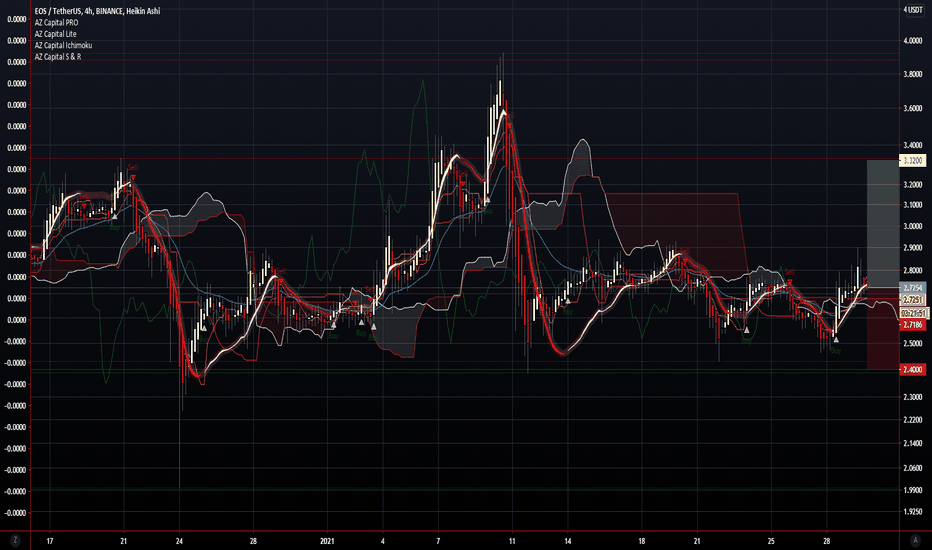
Task: Click the 25 date label on time axis
Action: [771, 541]
